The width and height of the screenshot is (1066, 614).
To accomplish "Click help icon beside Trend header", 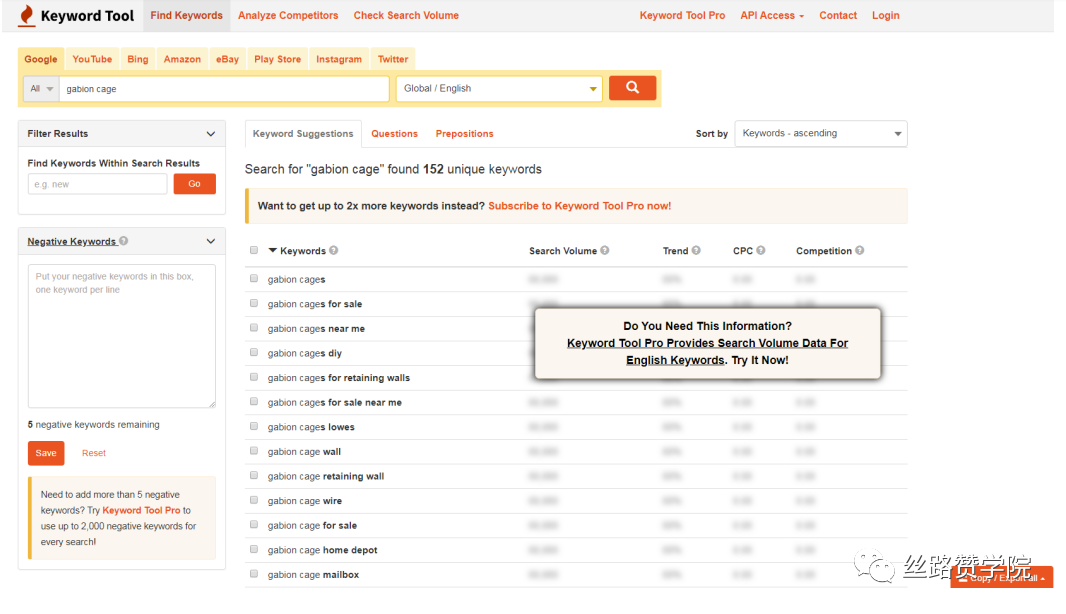I will 696,250.
